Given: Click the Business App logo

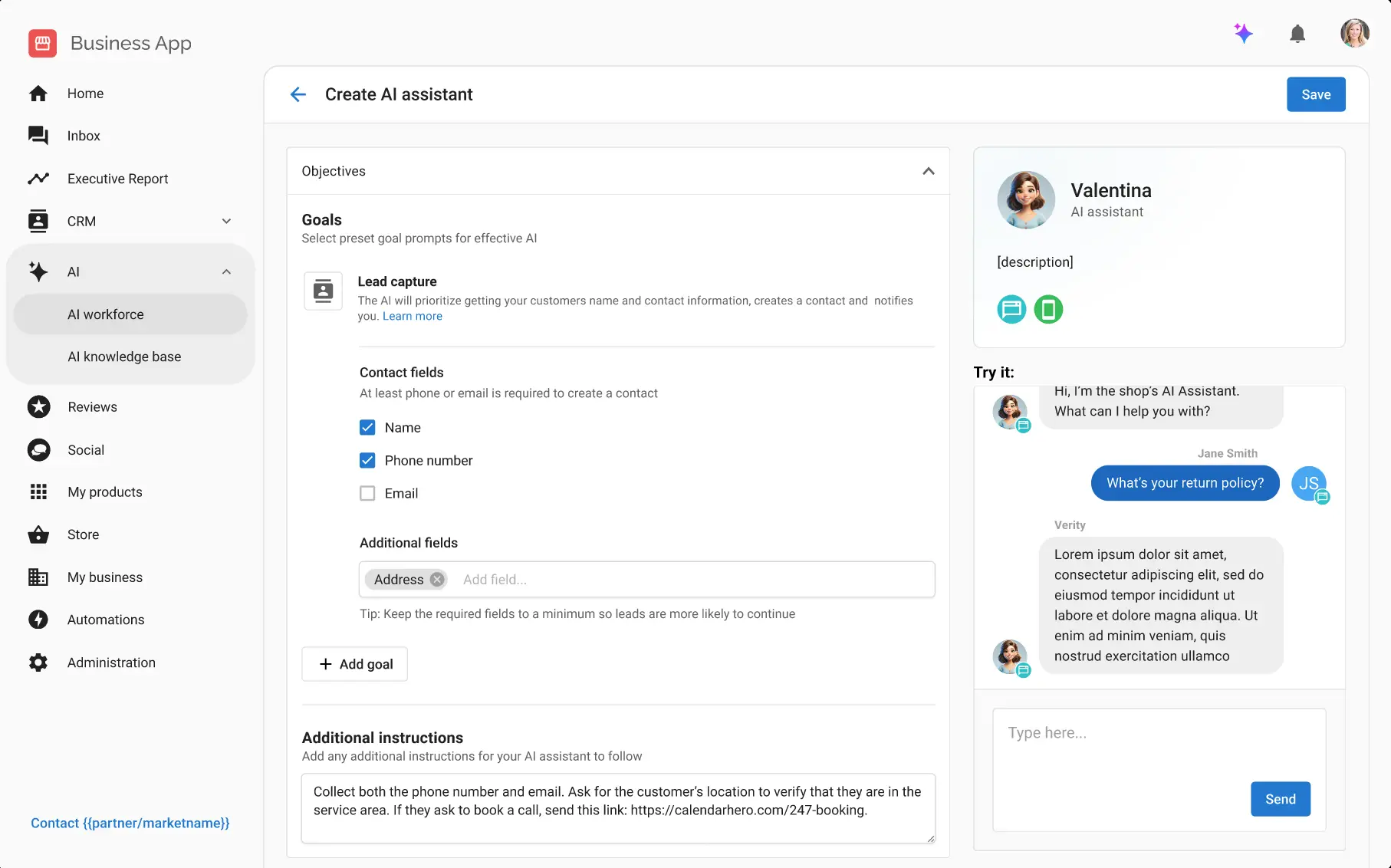Looking at the screenshot, I should (x=43, y=43).
